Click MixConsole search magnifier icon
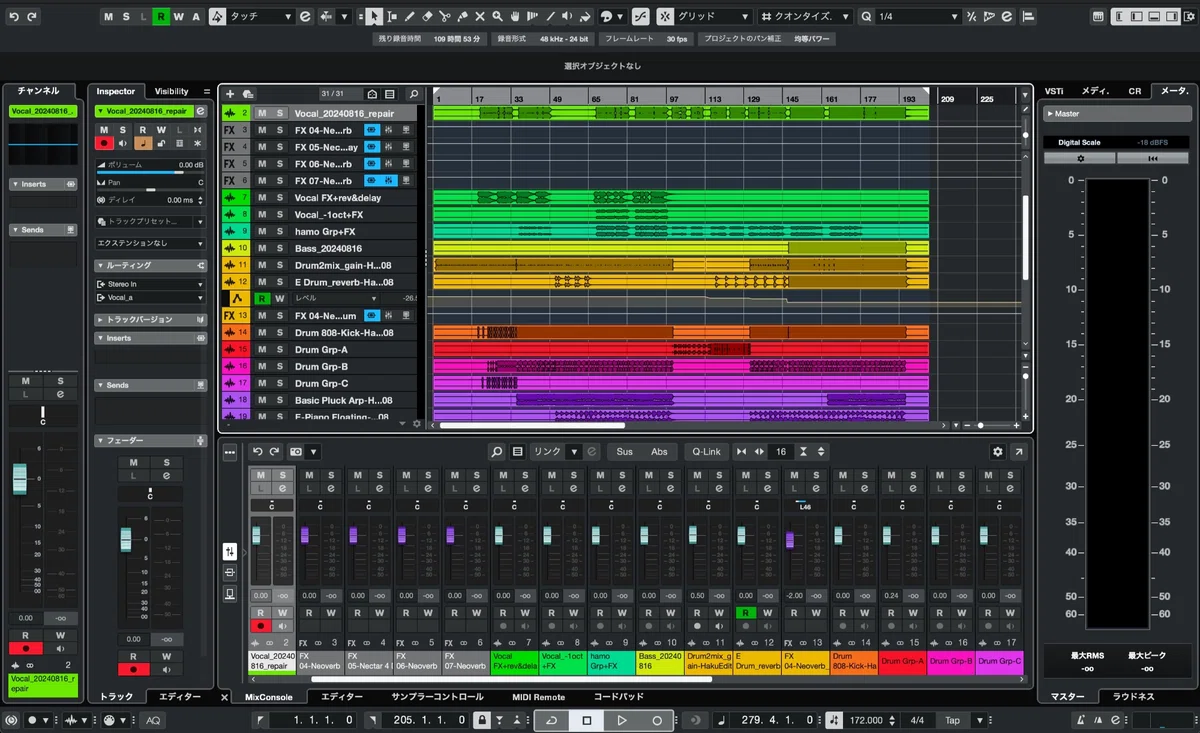 (x=497, y=452)
